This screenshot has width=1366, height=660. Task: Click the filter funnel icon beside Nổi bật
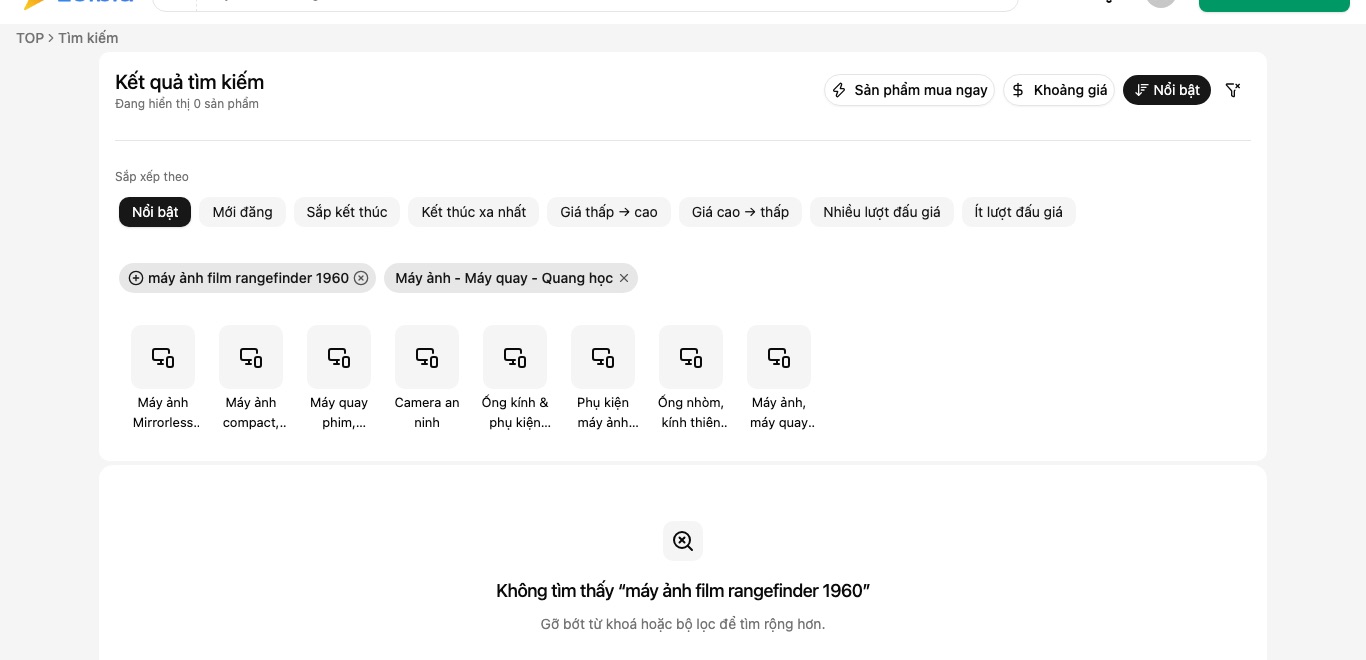pos(1233,90)
